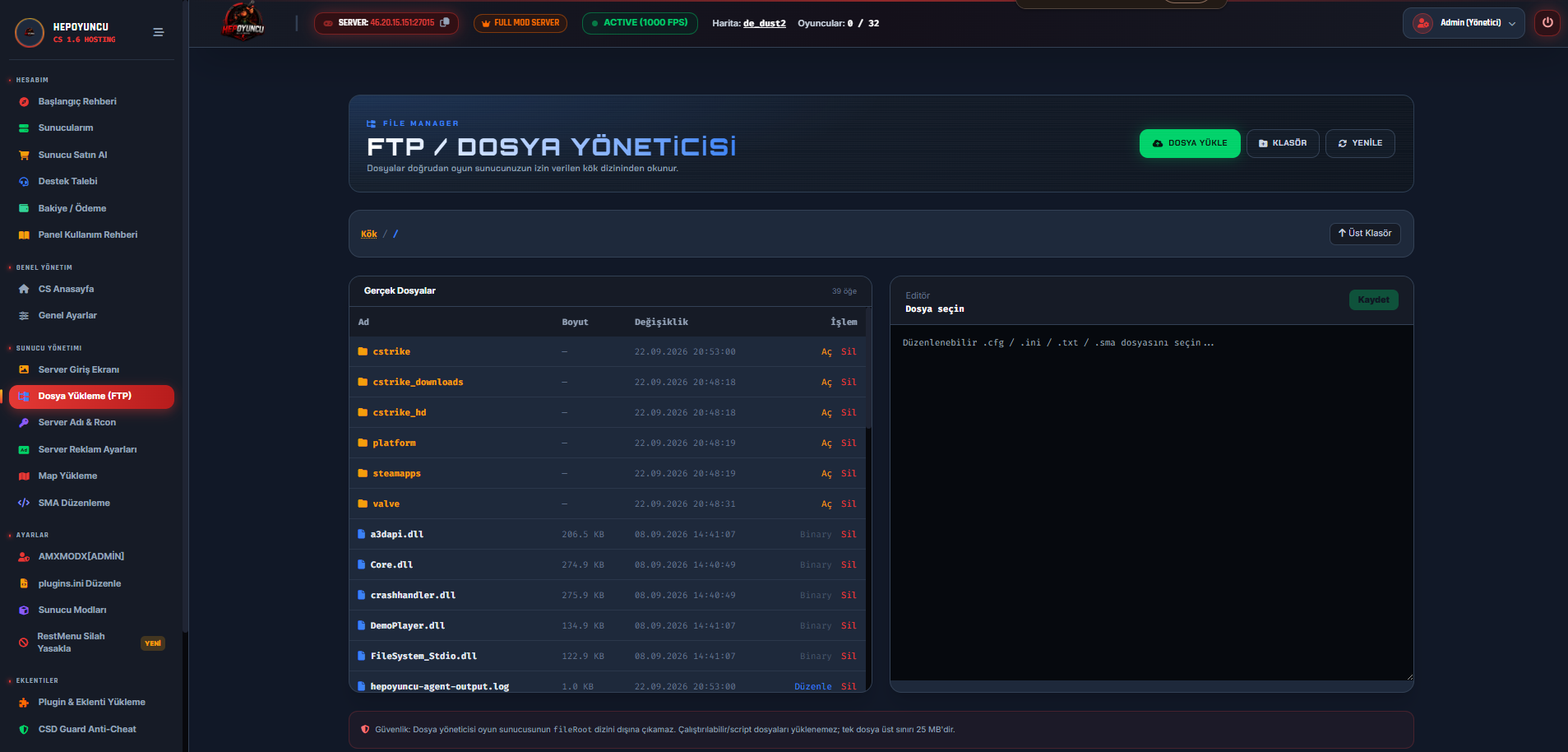Image resolution: width=1568 pixels, height=752 pixels.
Task: Toggle the sidebar hamburger menu icon
Action: [x=158, y=32]
